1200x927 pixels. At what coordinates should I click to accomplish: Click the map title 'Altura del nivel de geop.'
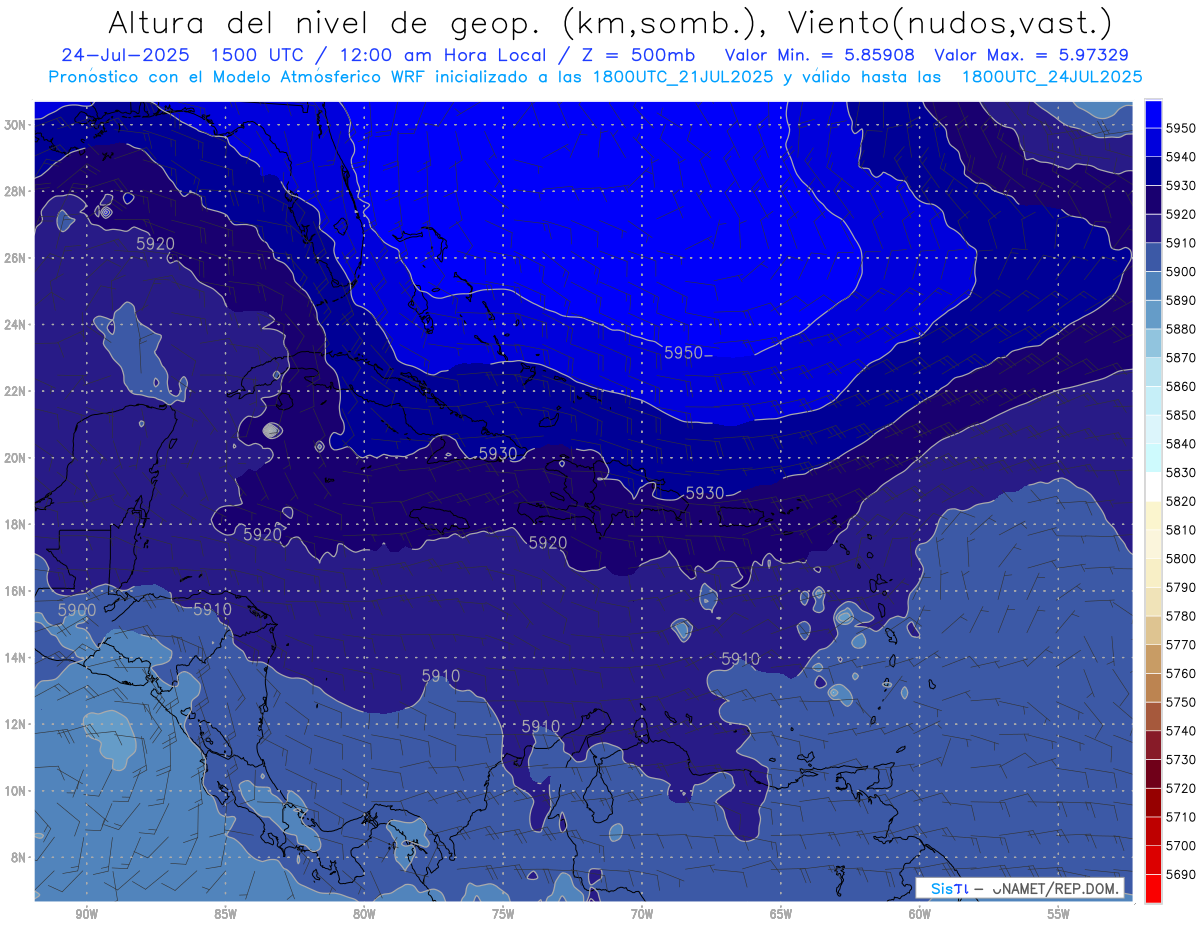325,22
